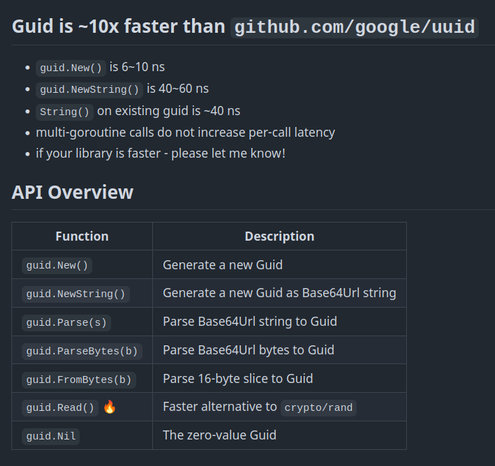Click the github.com/google/uuid heading code
Screen dimensions: 495x466
coord(355,27)
